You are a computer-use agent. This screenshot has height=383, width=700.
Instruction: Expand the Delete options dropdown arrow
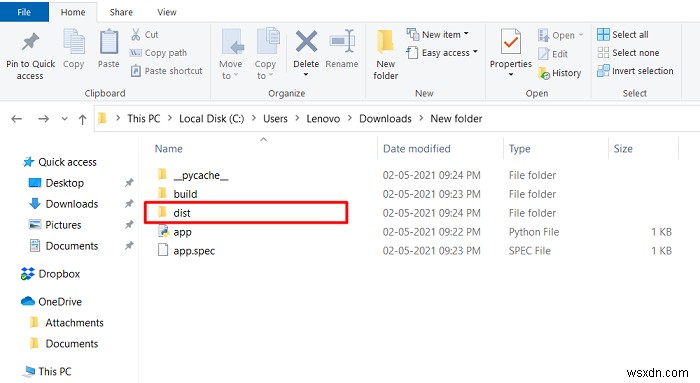click(306, 75)
